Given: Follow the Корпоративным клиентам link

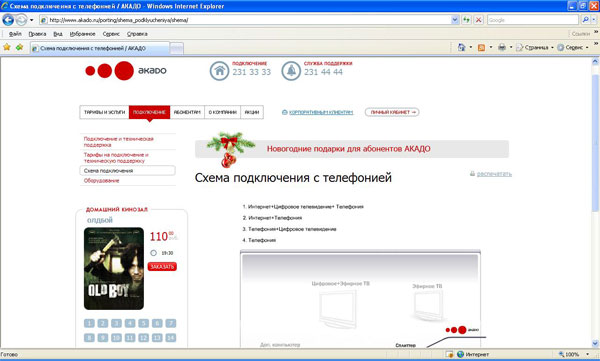Looking at the screenshot, I should [321, 113].
